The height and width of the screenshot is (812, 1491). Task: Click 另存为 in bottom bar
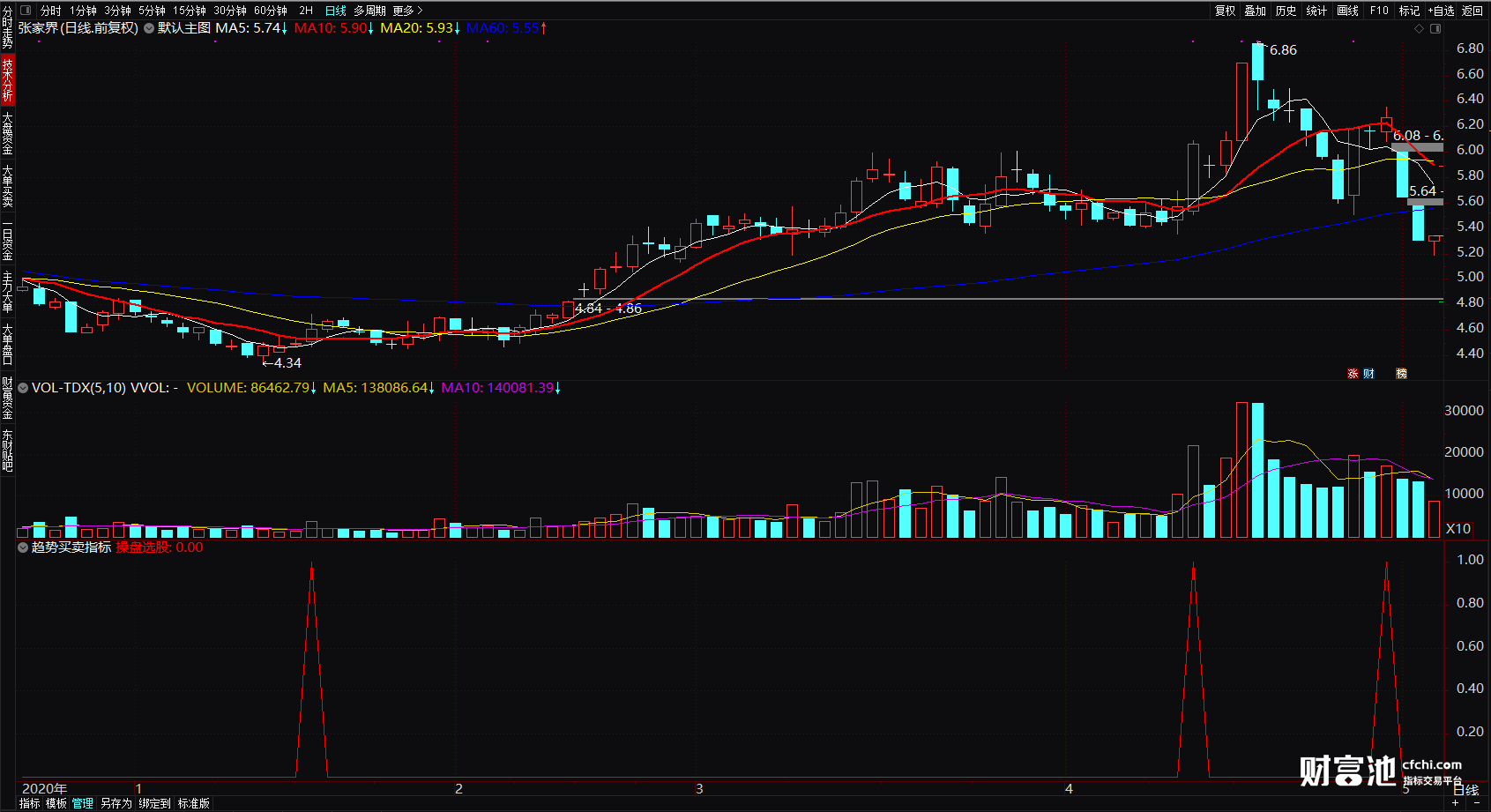tap(116, 803)
